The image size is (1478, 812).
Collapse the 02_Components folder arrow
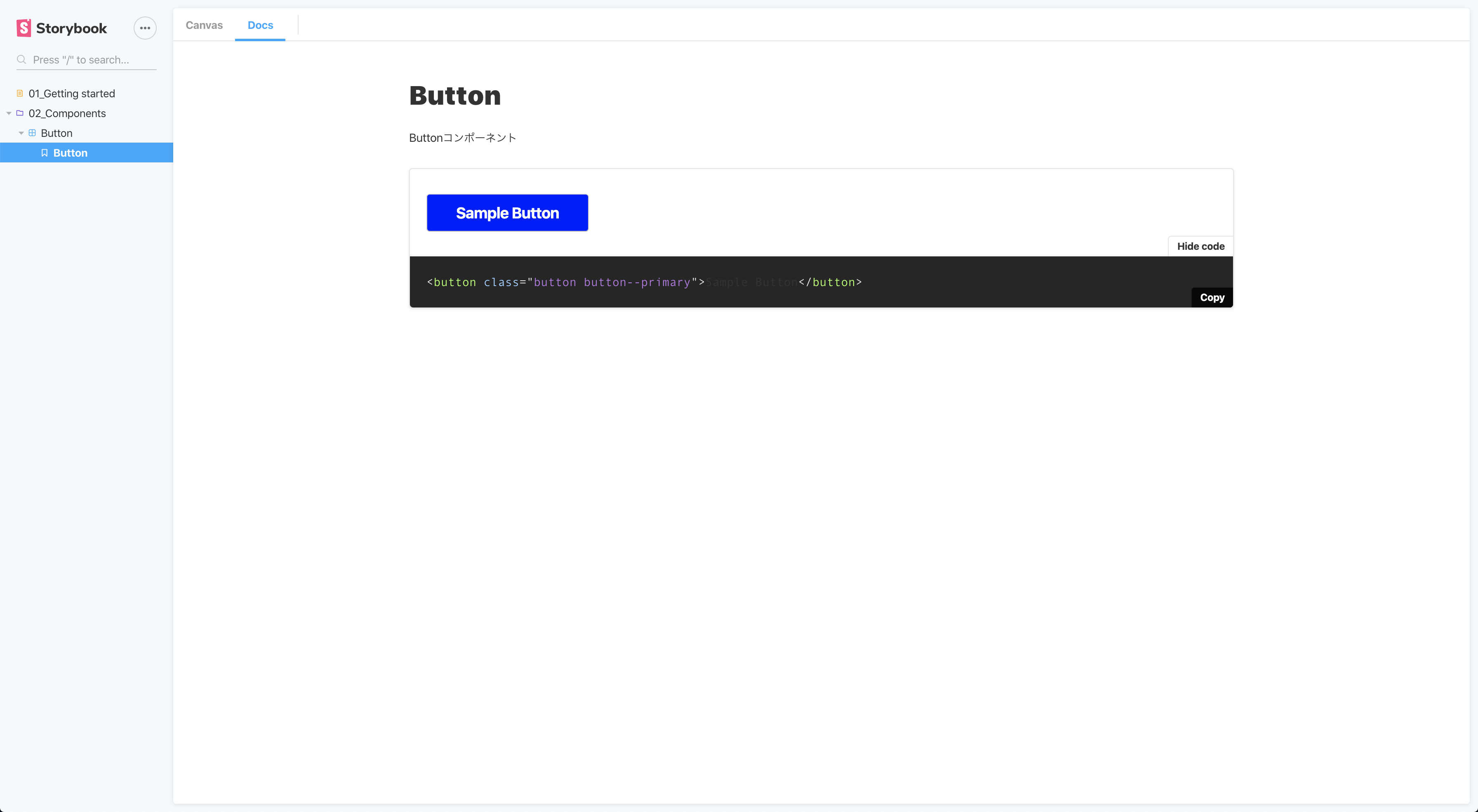pos(9,113)
